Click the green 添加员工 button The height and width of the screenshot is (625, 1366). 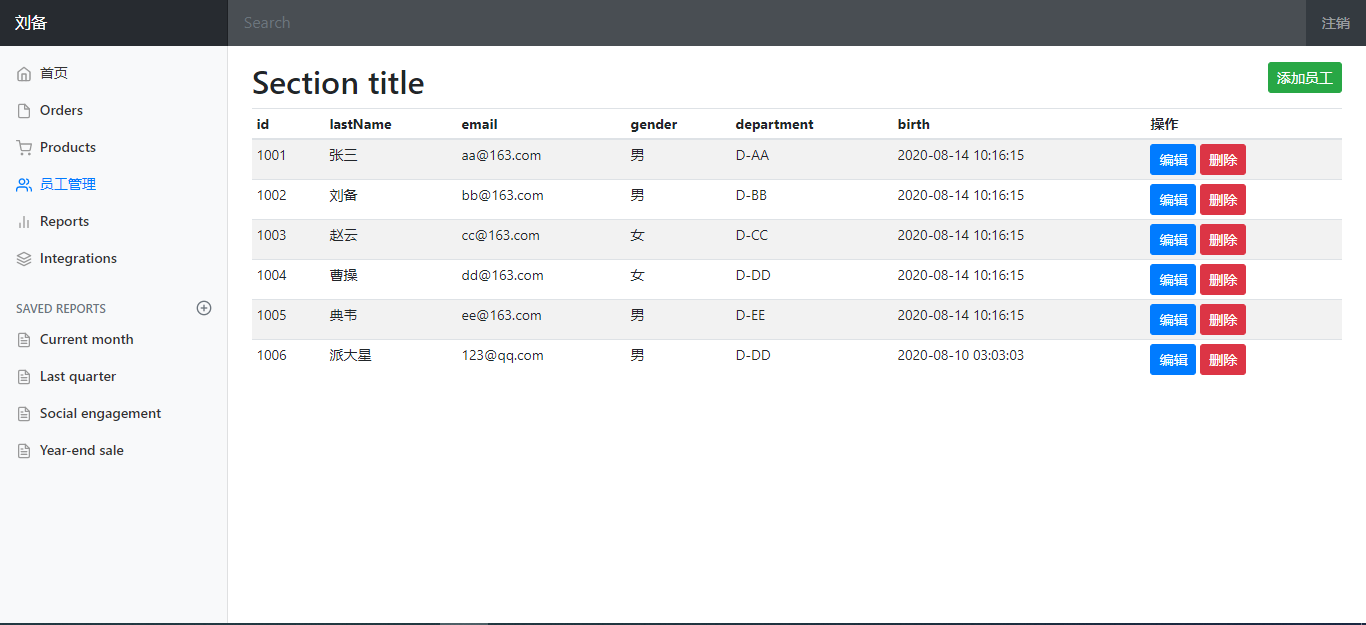1305,78
